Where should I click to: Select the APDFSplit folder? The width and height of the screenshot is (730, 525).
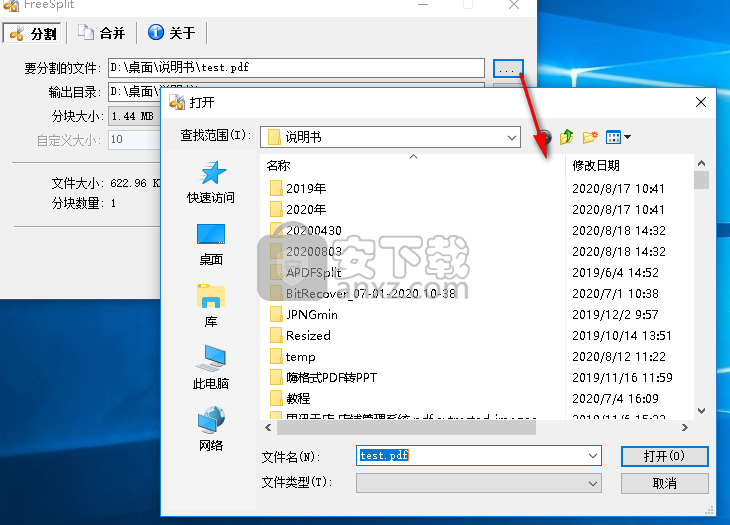[305, 272]
